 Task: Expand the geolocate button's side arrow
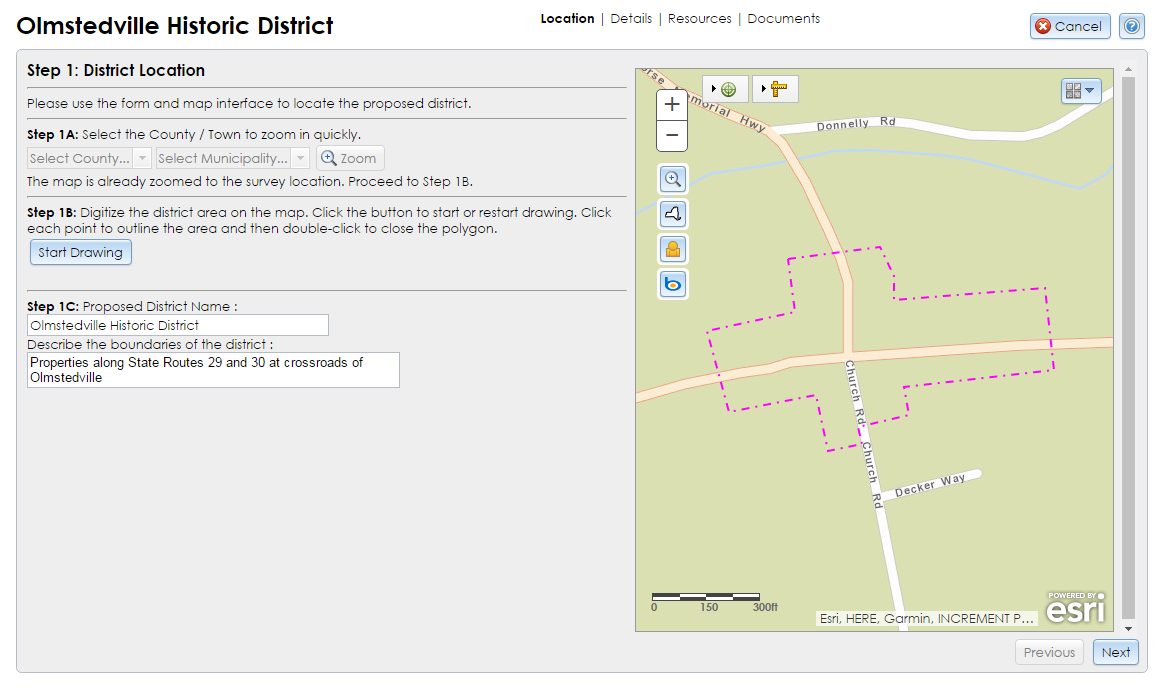pos(714,88)
